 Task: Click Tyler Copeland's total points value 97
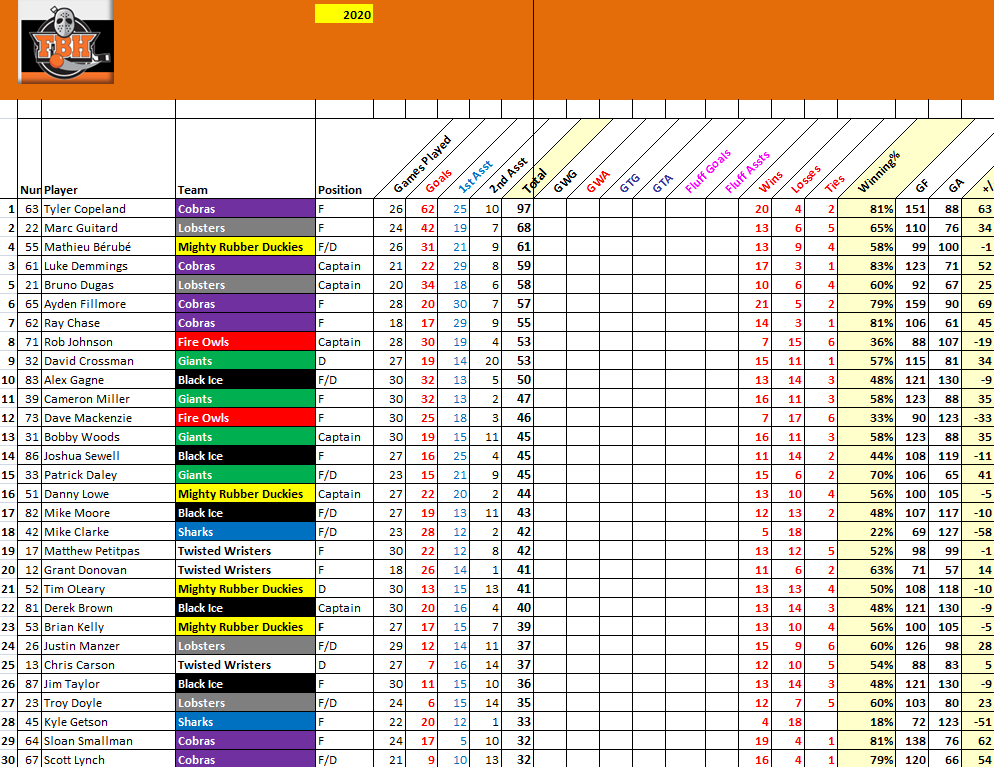(521, 209)
